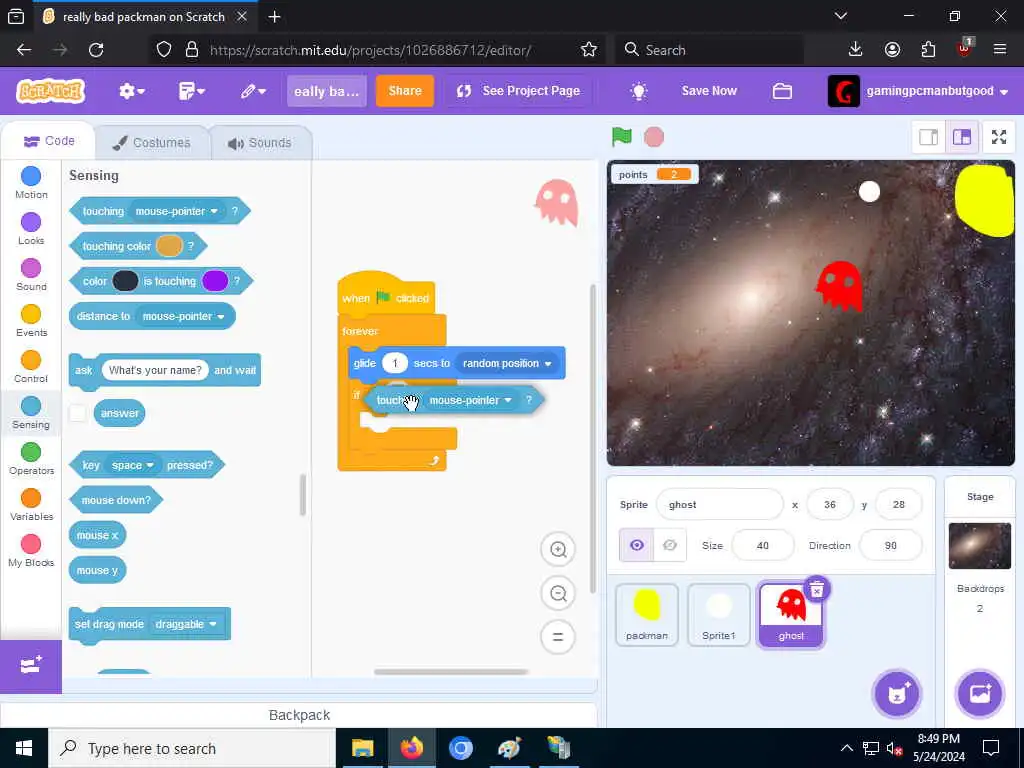
Task: Click See Project Page button
Action: coord(519,91)
